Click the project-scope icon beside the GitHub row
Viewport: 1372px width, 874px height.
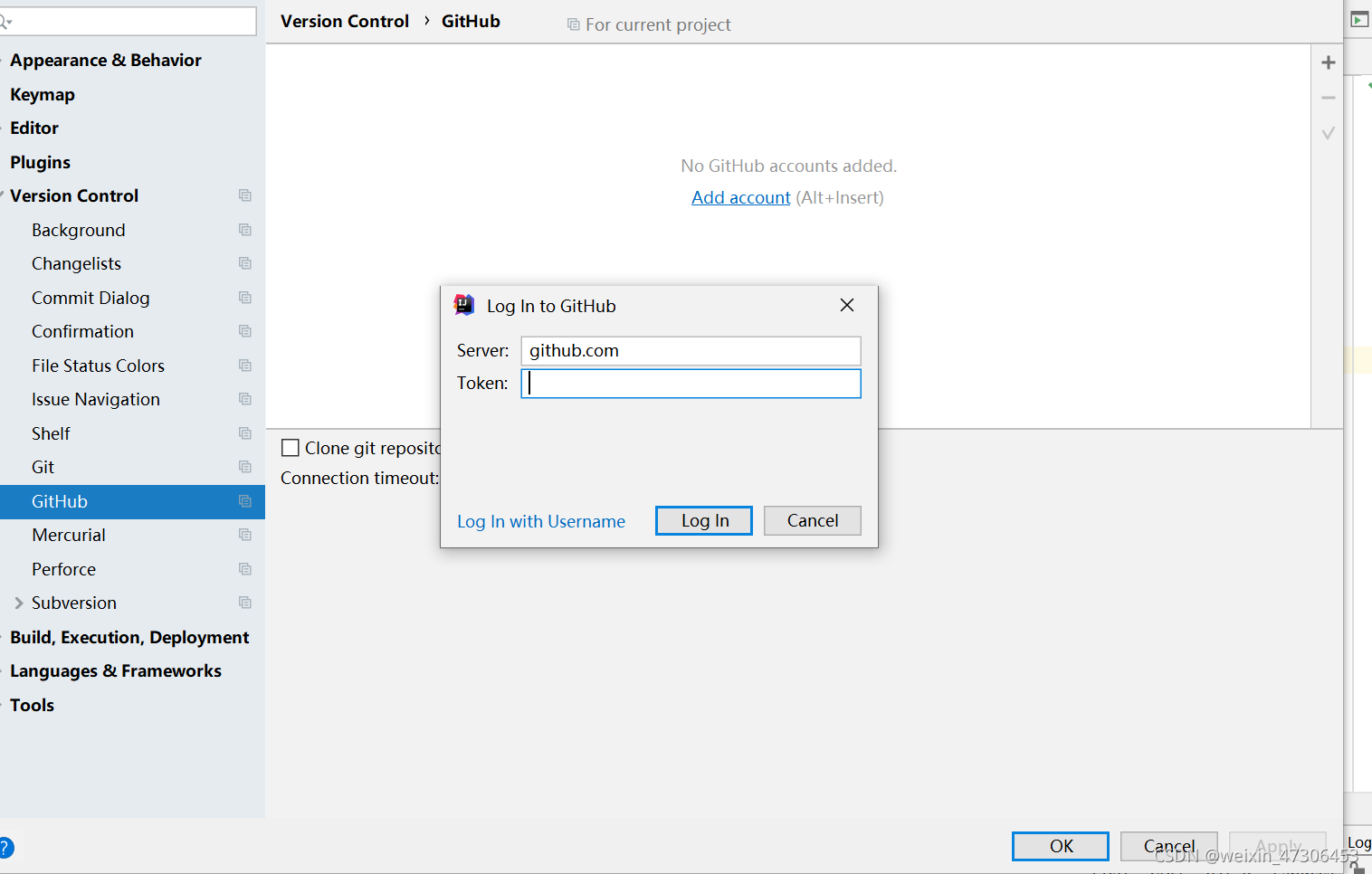(245, 501)
